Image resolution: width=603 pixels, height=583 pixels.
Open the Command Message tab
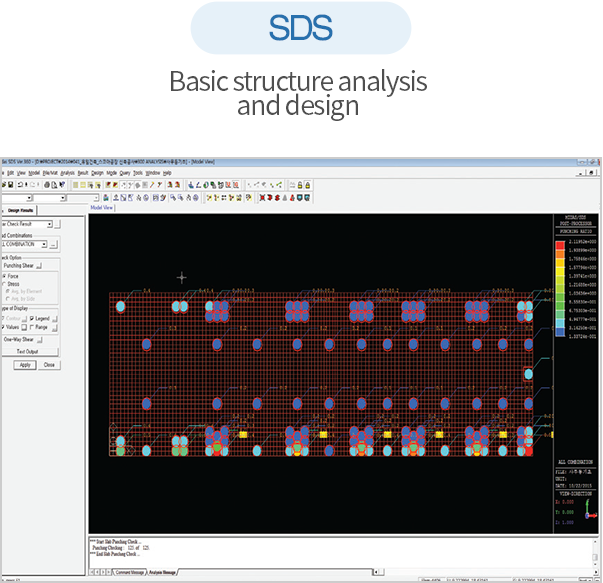click(x=130, y=572)
